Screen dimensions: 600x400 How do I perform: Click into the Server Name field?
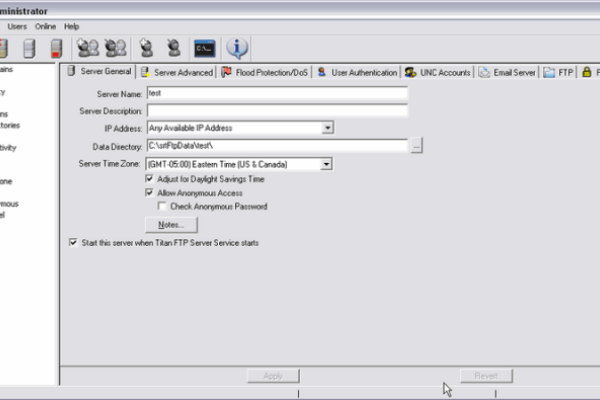point(277,93)
